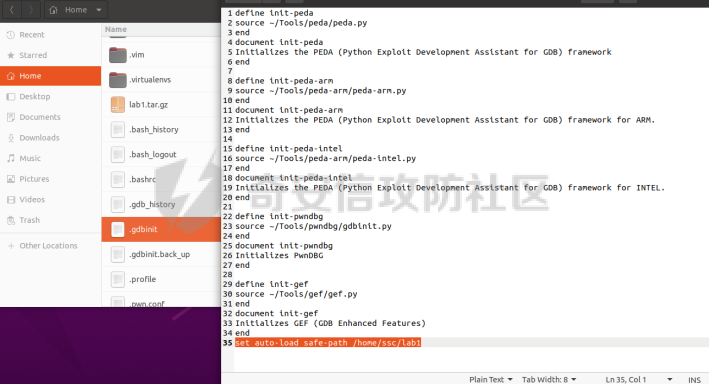The height and width of the screenshot is (385, 709).
Task: Click the Desktop sidebar icon
Action: click(11, 96)
